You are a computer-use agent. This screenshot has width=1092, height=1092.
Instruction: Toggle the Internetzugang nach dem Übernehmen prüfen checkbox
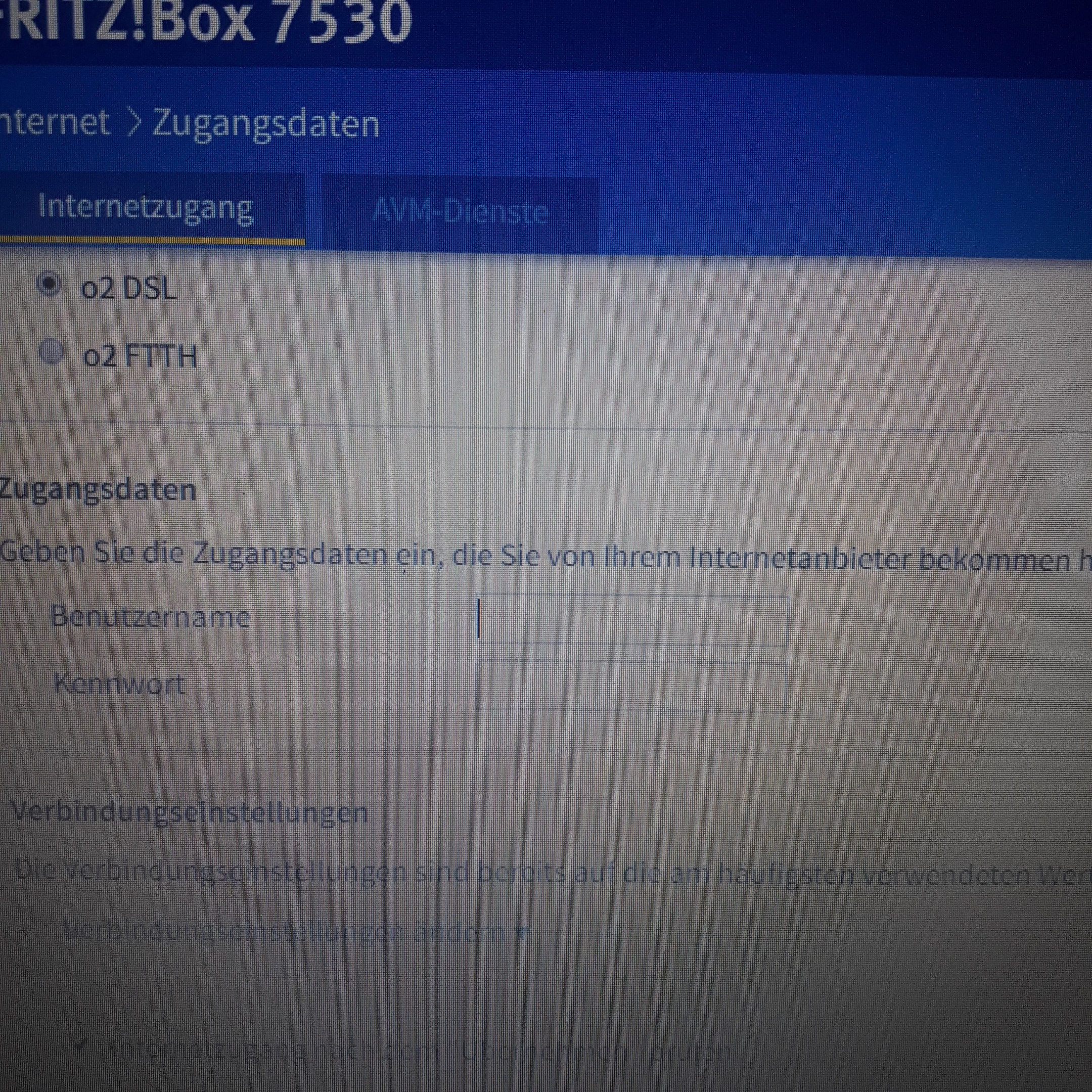[x=80, y=1045]
